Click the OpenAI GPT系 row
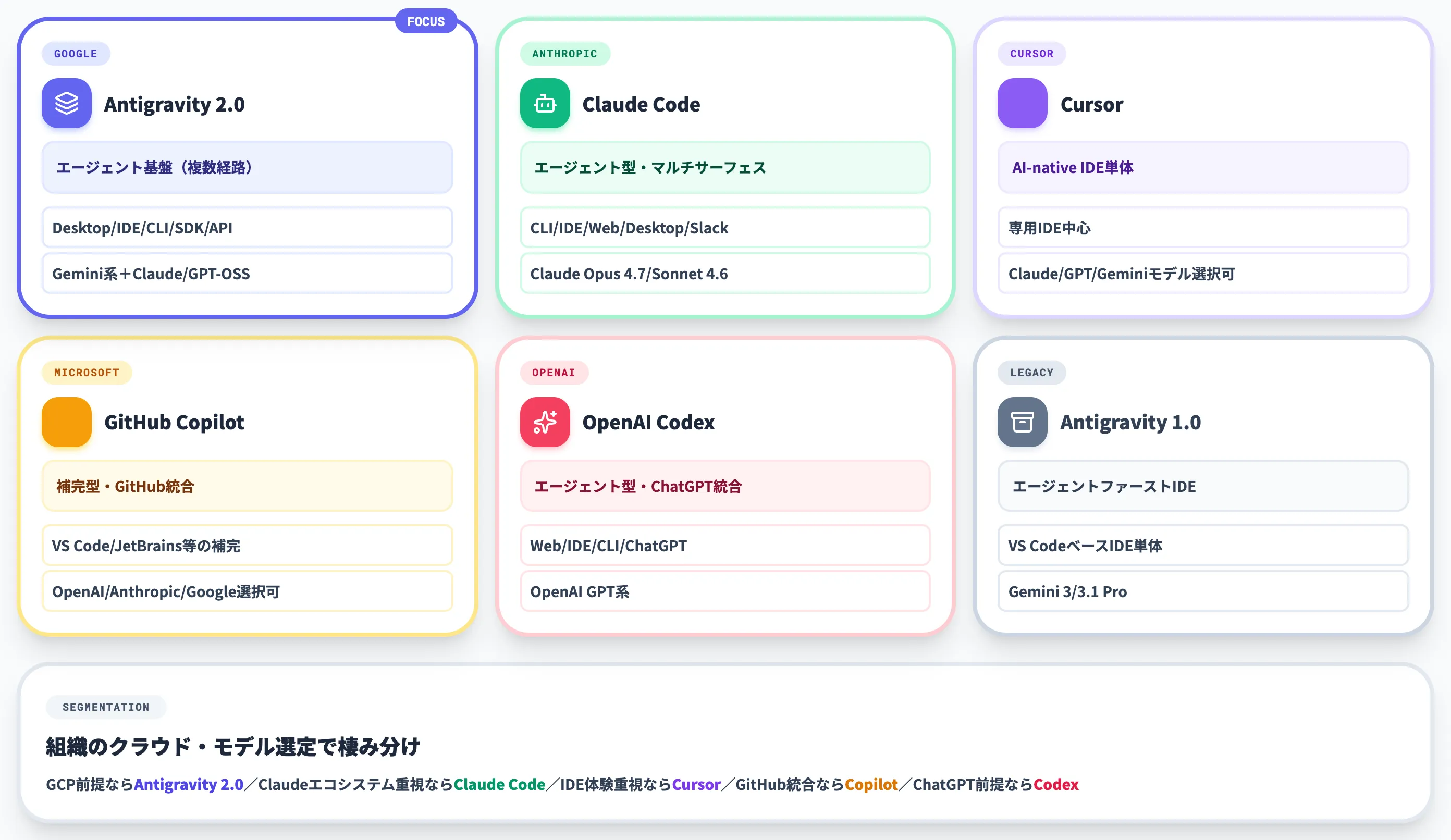 point(725,591)
